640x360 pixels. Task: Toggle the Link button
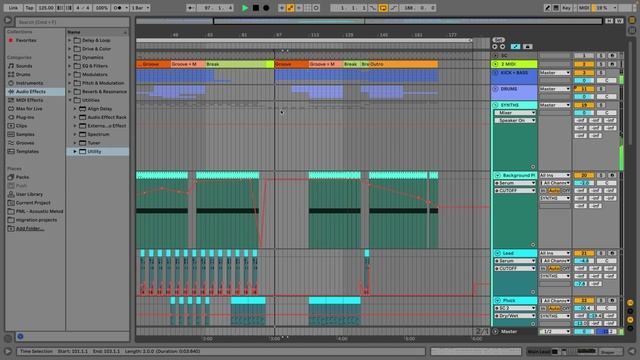pyautogui.click(x=13, y=8)
